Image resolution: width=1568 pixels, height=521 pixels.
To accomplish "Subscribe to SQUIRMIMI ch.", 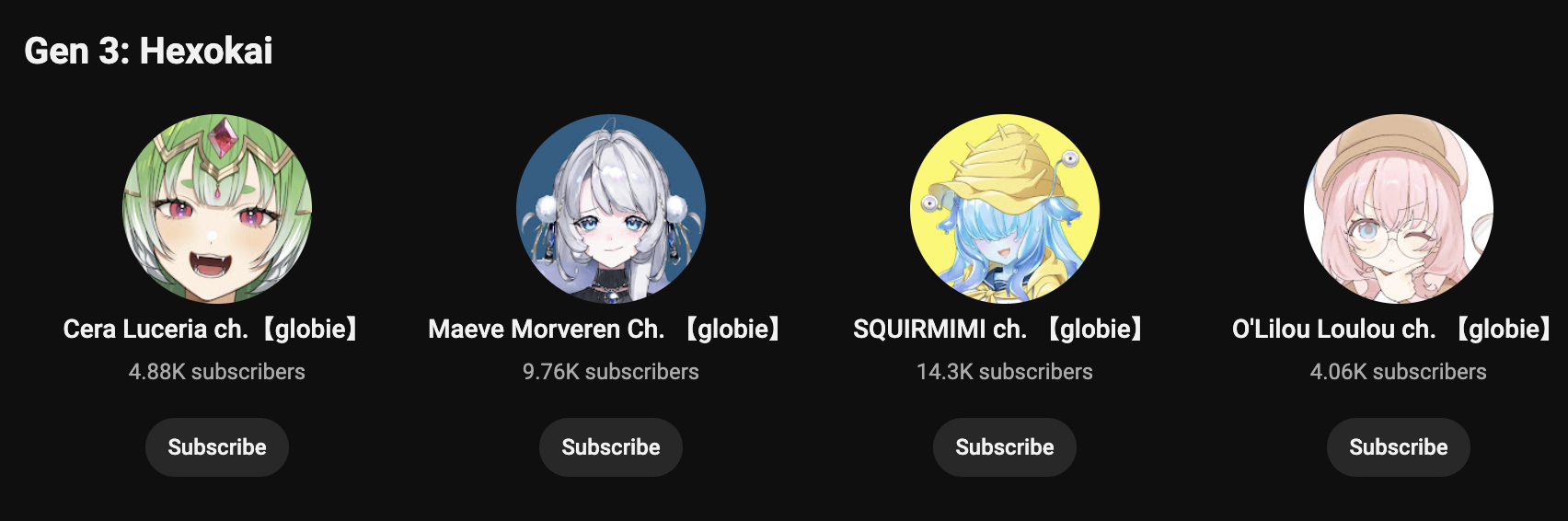I will pyautogui.click(x=1005, y=447).
